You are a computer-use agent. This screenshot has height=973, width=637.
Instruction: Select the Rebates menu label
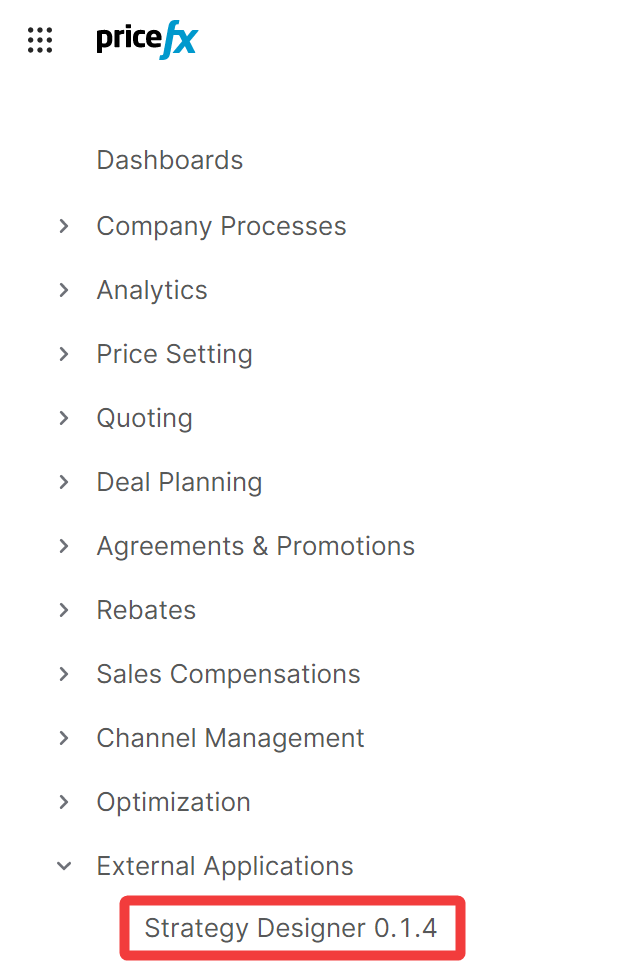[x=146, y=610]
